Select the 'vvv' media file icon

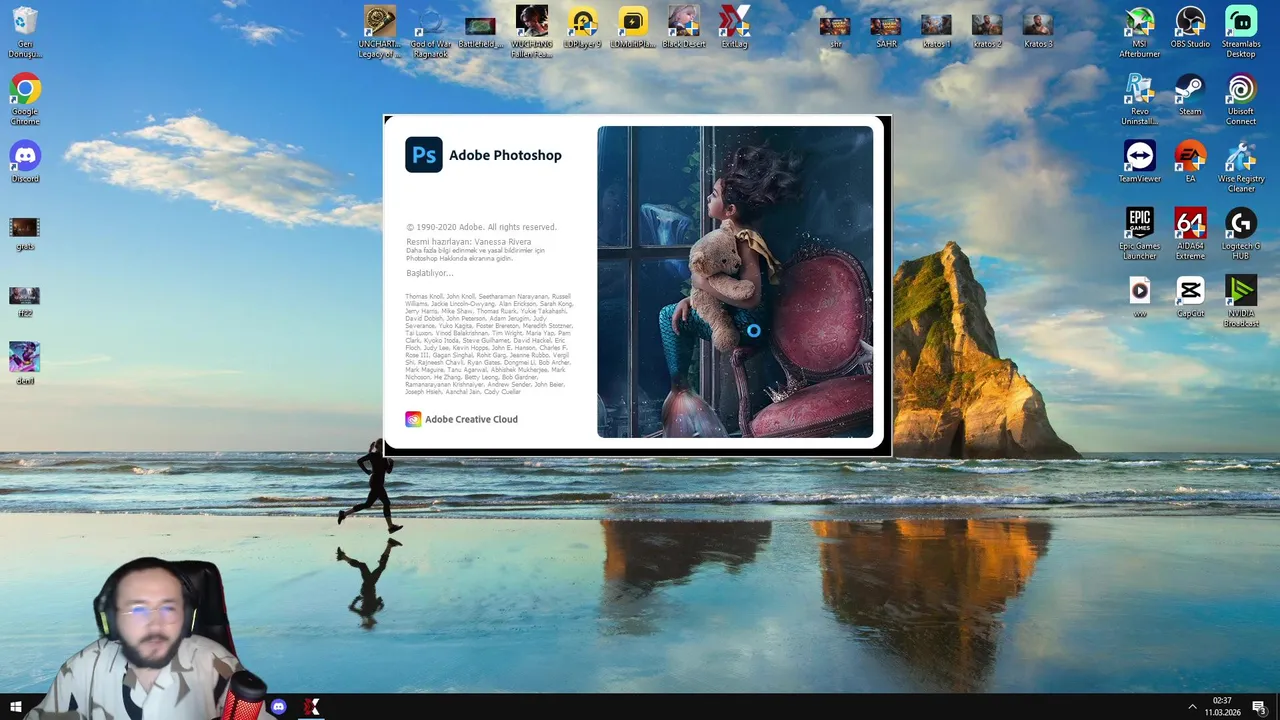point(1139,290)
